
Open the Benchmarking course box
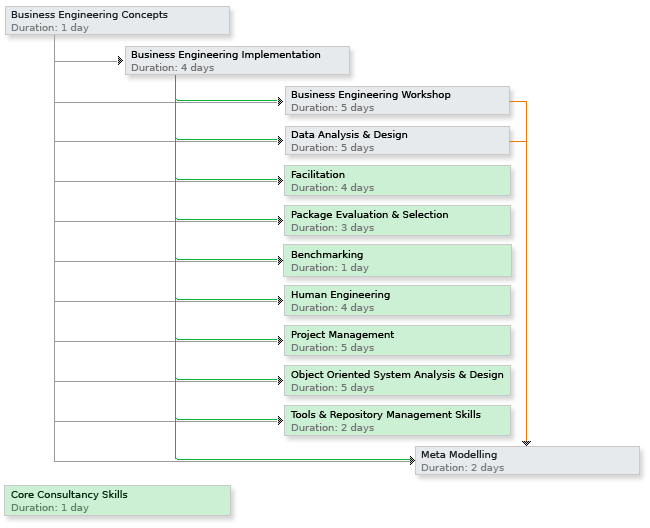397,261
